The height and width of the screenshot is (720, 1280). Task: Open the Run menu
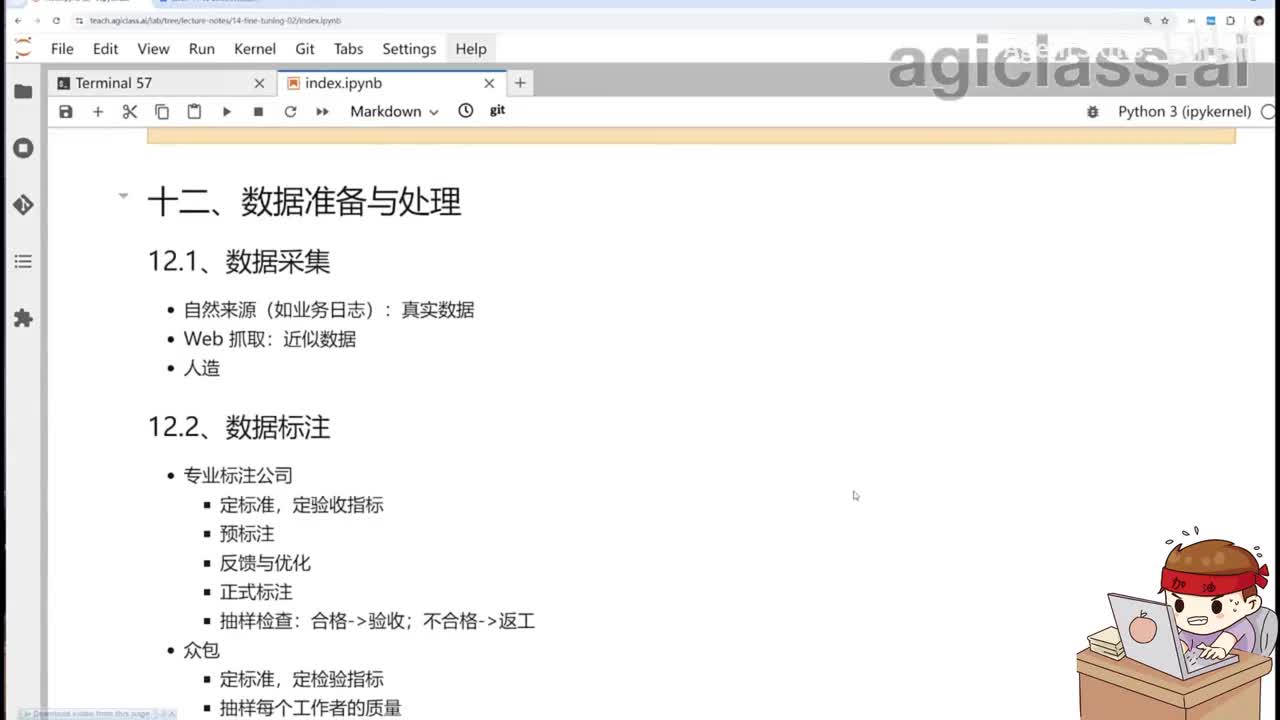[201, 48]
